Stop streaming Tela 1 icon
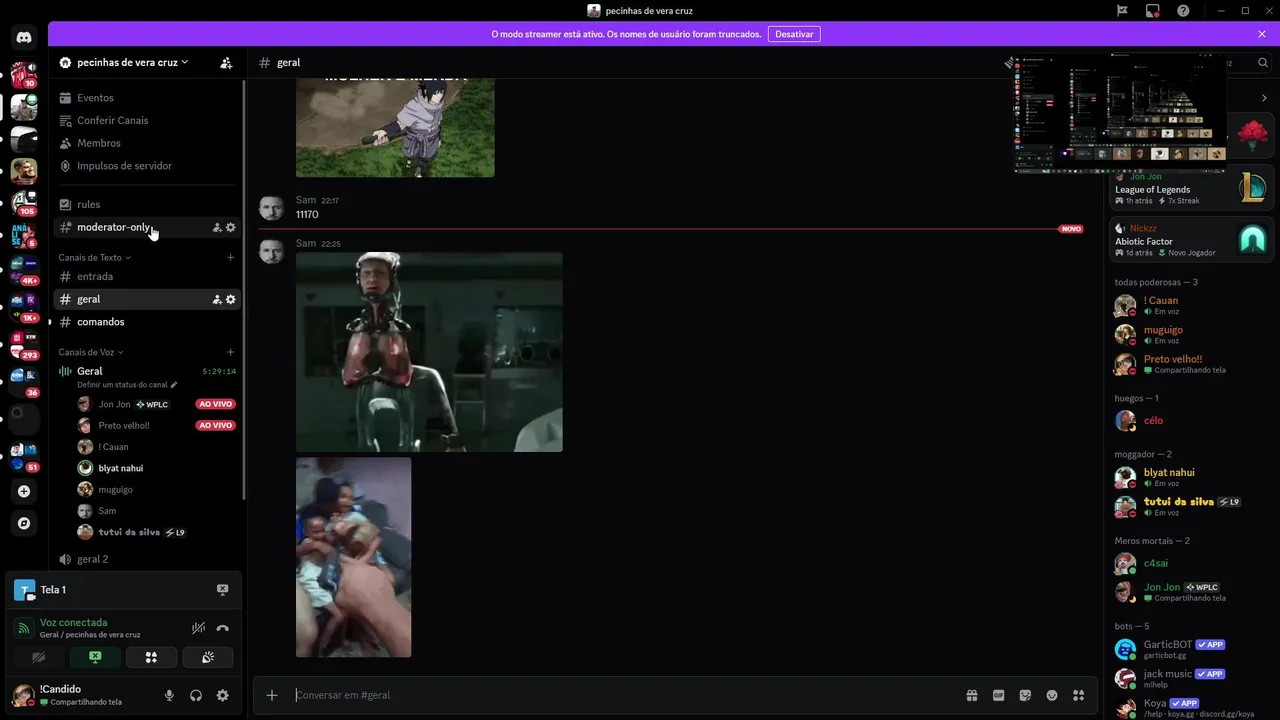The image size is (1280, 720). (x=223, y=590)
